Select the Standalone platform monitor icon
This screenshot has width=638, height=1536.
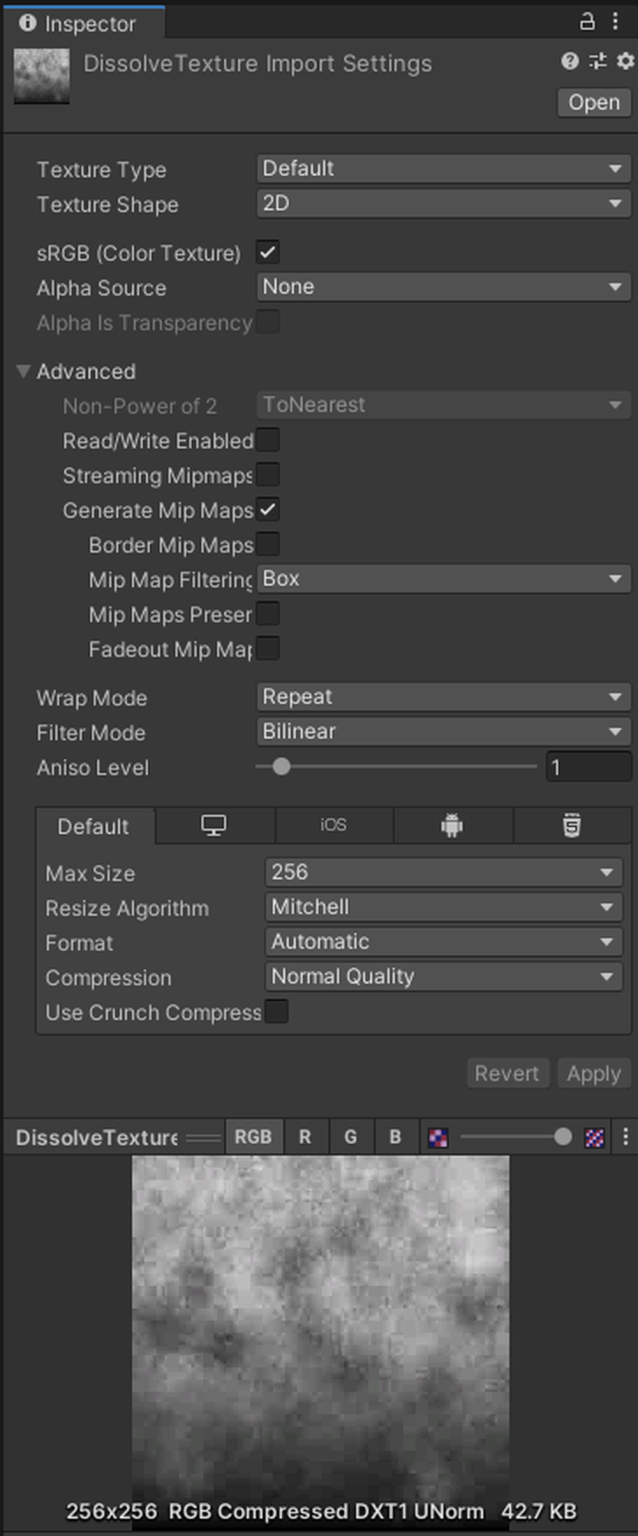pos(213,826)
